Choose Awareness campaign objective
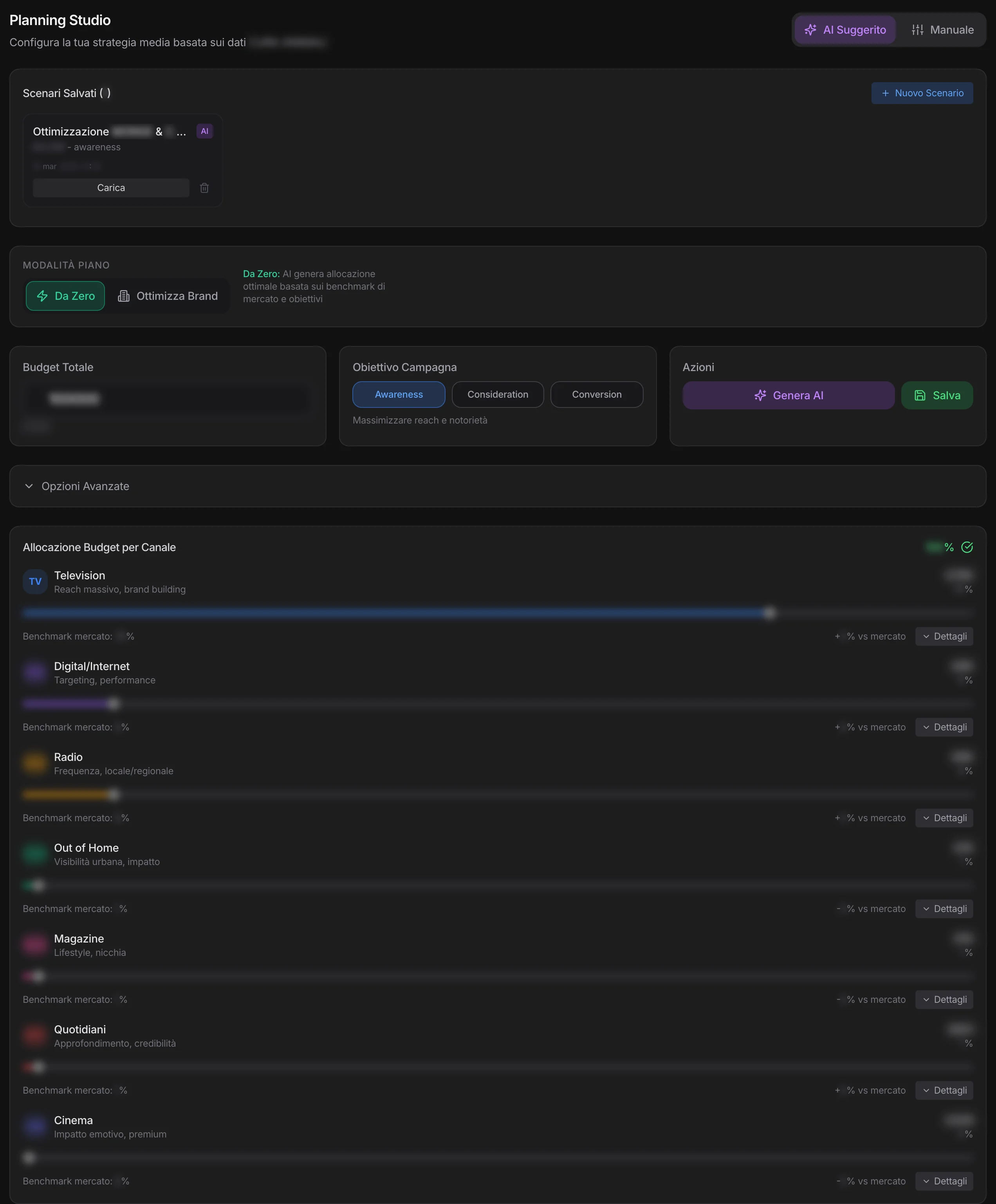 point(399,395)
